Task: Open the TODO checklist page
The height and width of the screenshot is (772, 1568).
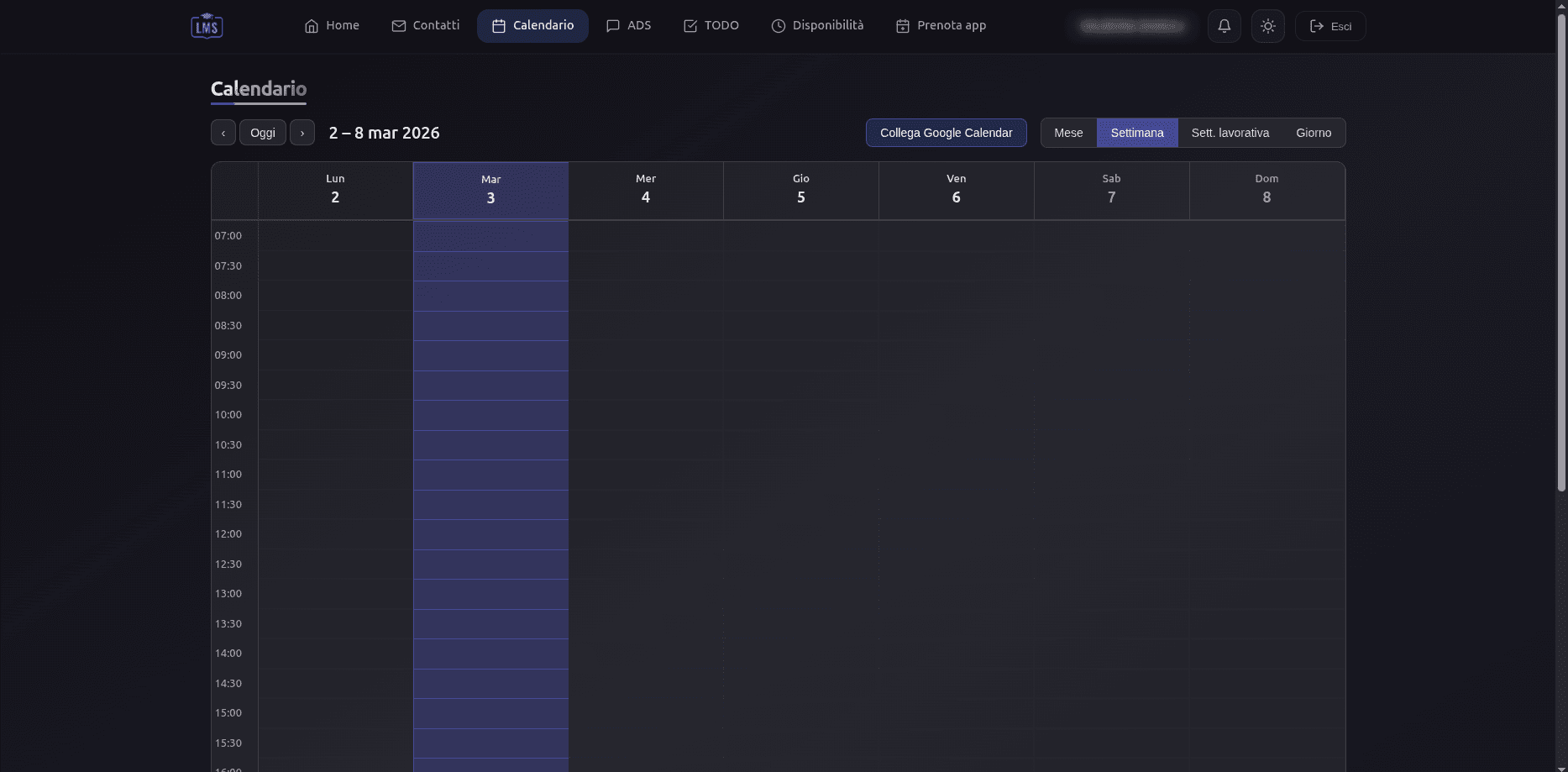Action: 711,26
